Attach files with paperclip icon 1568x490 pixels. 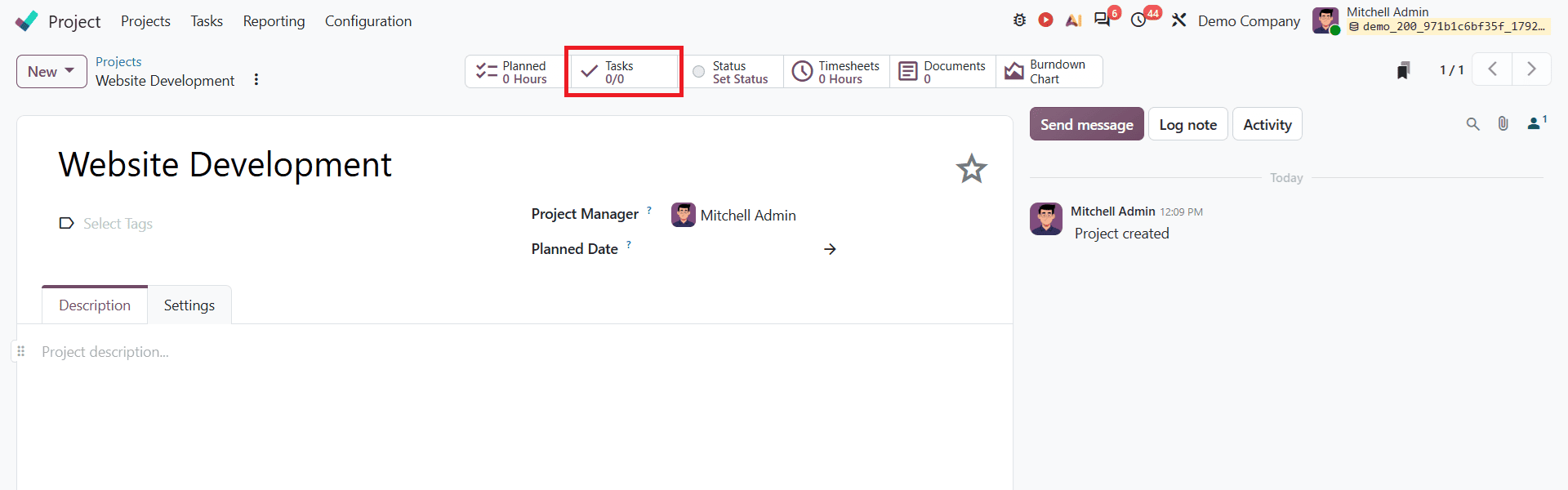click(x=1503, y=124)
